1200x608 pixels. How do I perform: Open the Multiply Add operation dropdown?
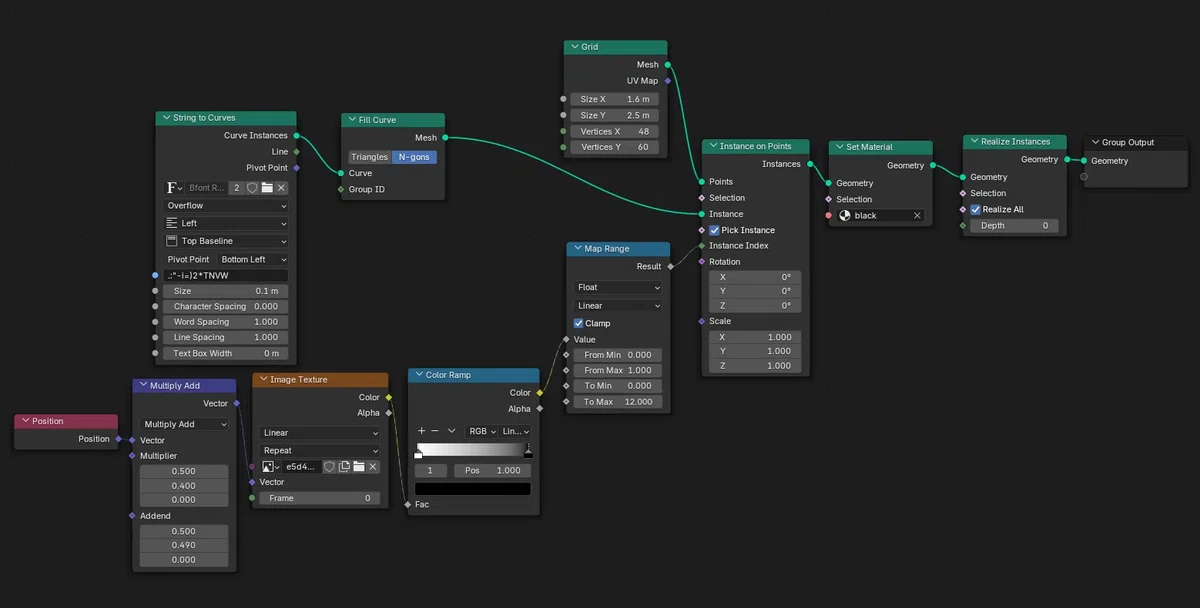click(184, 424)
